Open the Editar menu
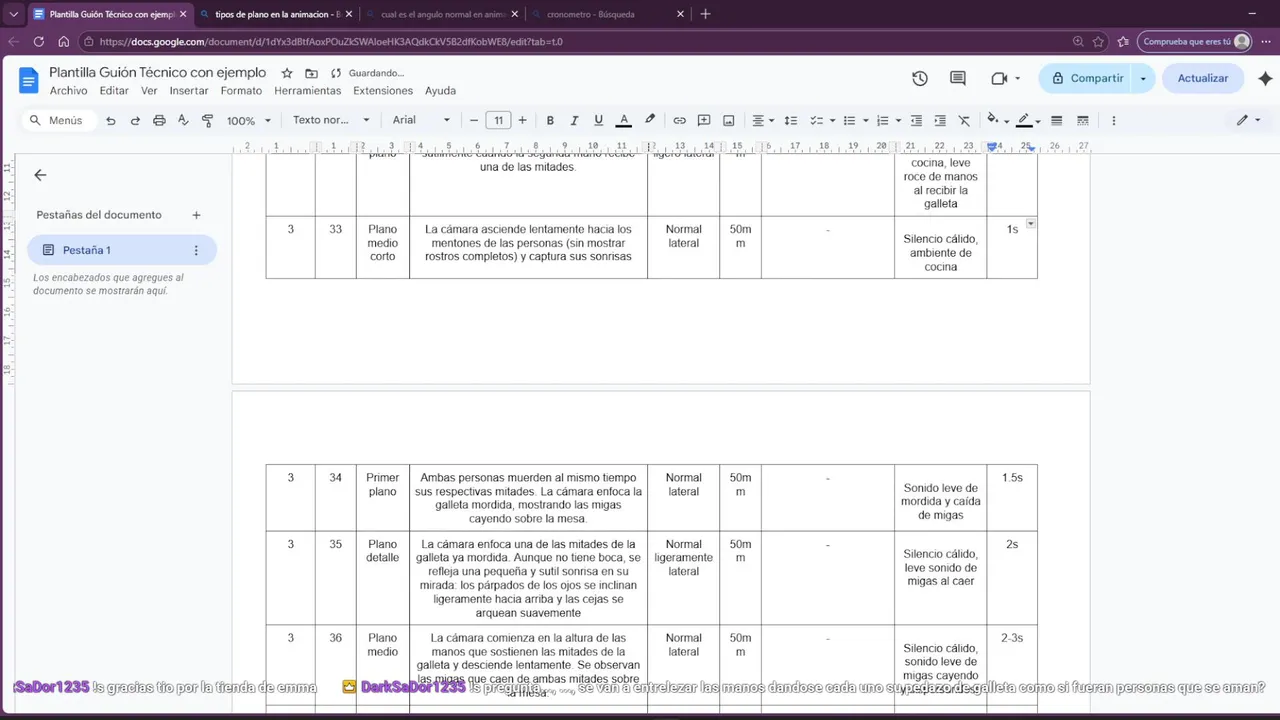The width and height of the screenshot is (1280, 720). coord(114,91)
